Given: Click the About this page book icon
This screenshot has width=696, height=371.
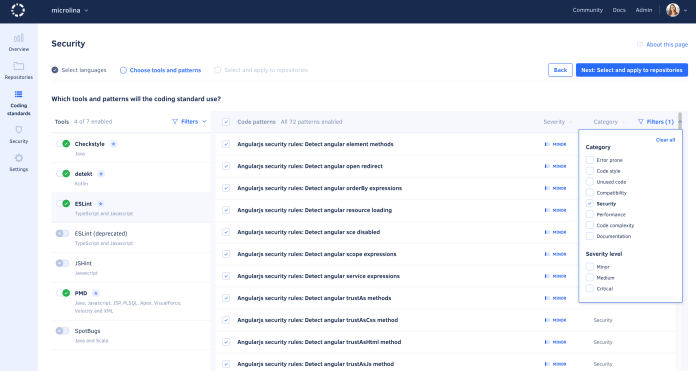Looking at the screenshot, I should click(x=640, y=44).
